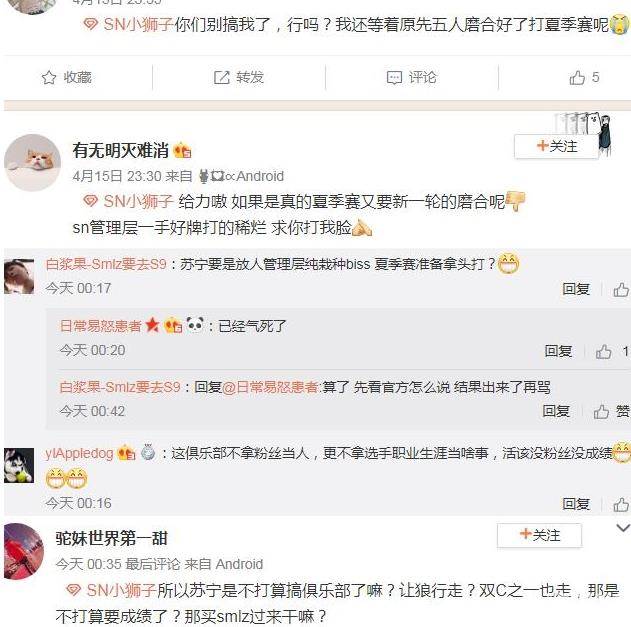Like 白浆果-Smlz要去S9's comment at 00:17
The height and width of the screenshot is (627, 631).
click(x=621, y=289)
